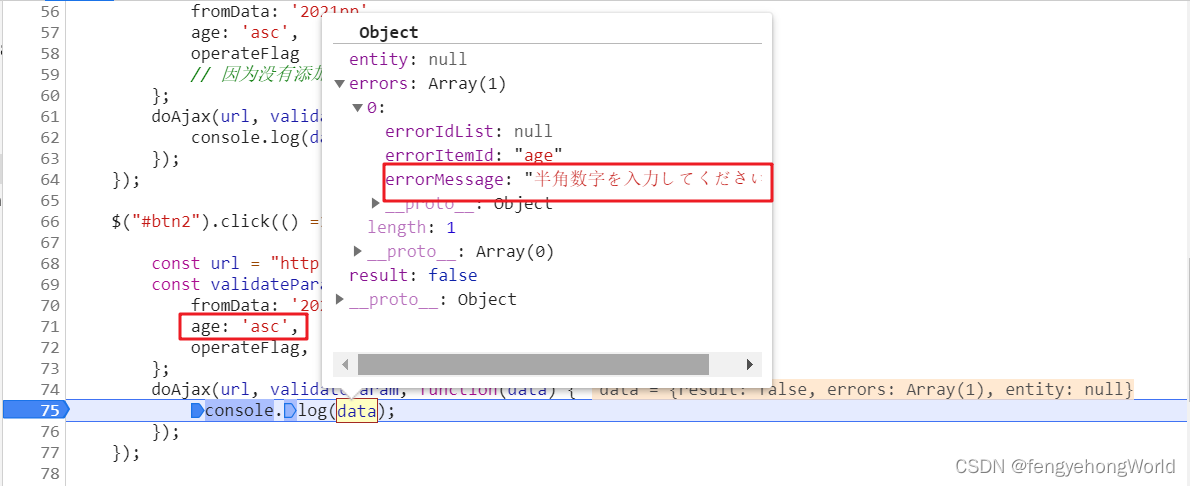The image size is (1190, 486).
Task: Select the length: 1 property
Action: click(x=411, y=227)
